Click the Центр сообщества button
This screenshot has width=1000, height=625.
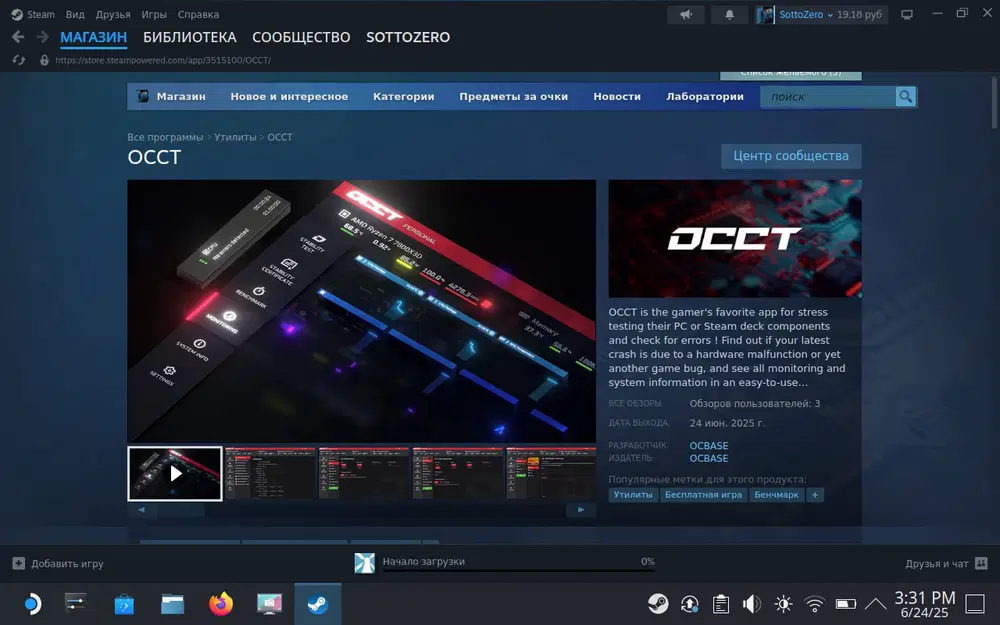pyautogui.click(x=791, y=156)
